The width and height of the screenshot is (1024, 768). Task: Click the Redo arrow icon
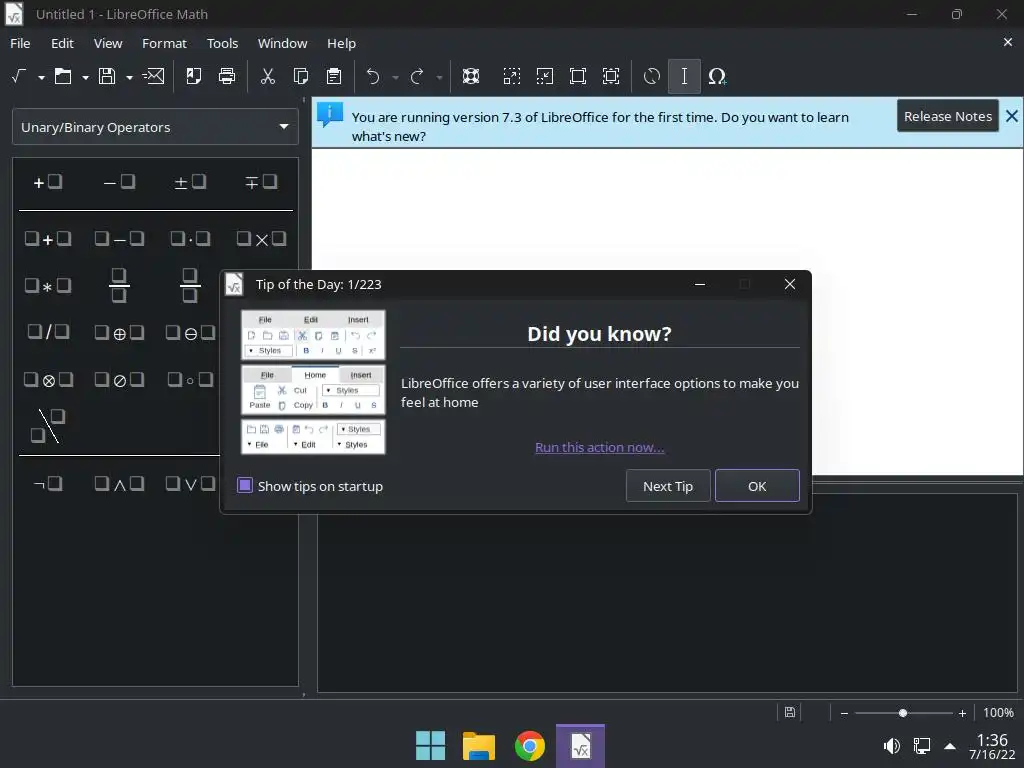pos(417,76)
